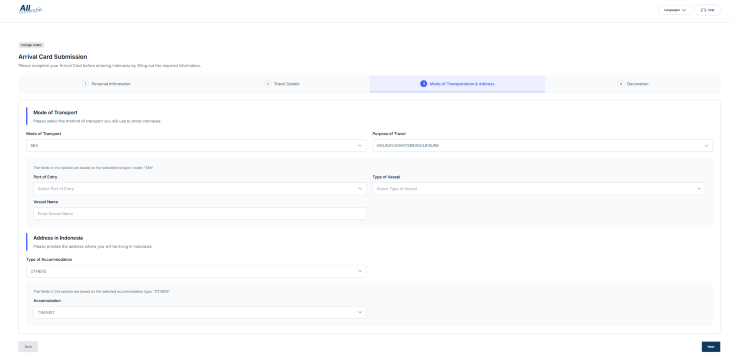Select Mode of Transportation & Address step

pyautogui.click(x=458, y=84)
